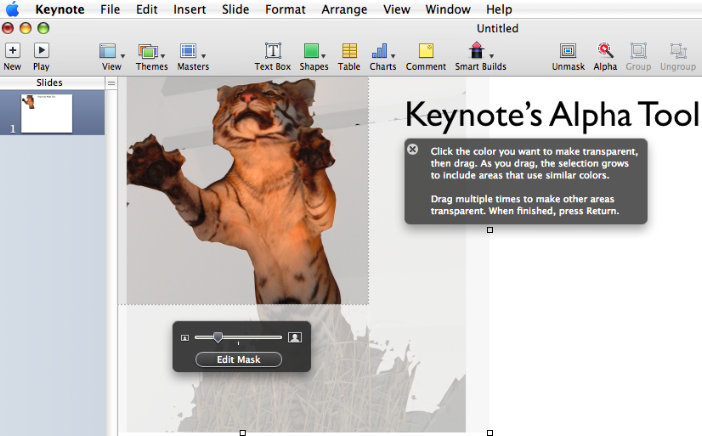Viewport: 702px width, 436px height.
Task: Open the Help menu
Action: pyautogui.click(x=499, y=9)
